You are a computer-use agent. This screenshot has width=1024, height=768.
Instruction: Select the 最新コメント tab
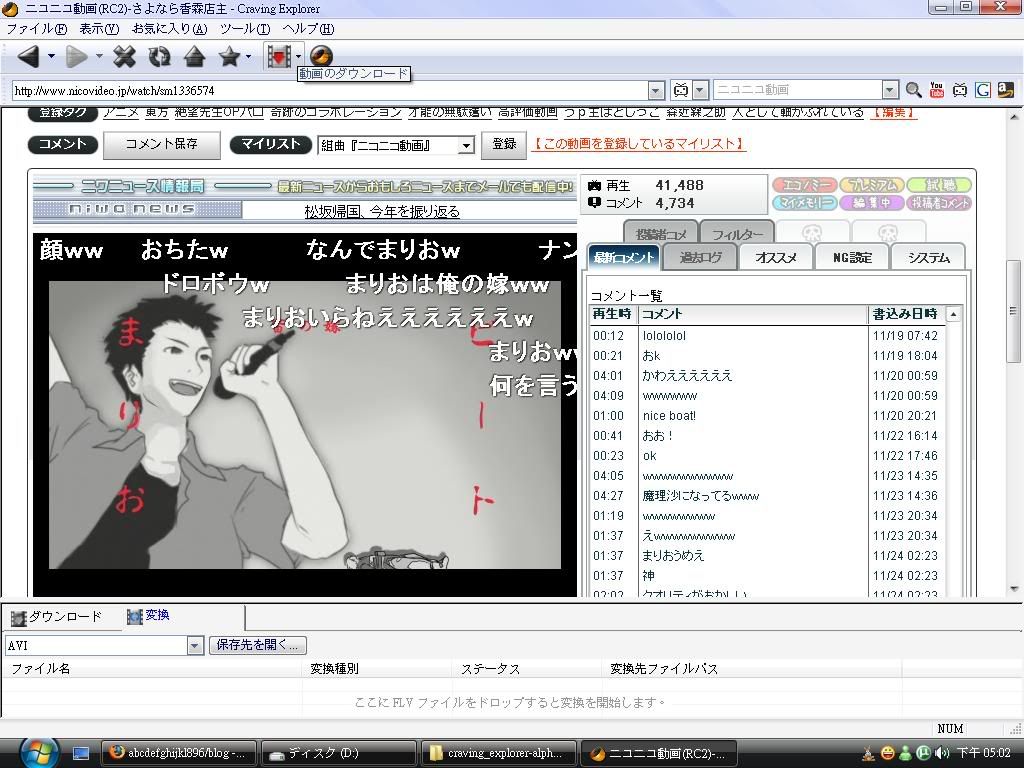[x=624, y=257]
